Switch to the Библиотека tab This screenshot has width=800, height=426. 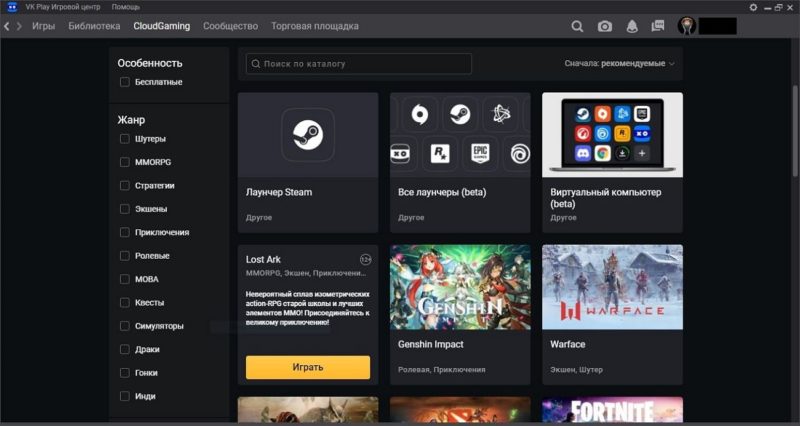point(94,26)
